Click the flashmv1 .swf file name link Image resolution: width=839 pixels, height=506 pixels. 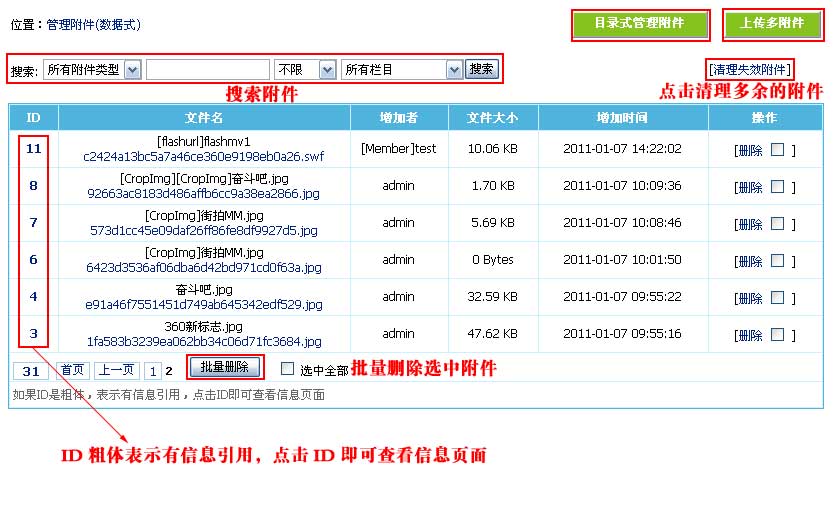click(x=204, y=156)
